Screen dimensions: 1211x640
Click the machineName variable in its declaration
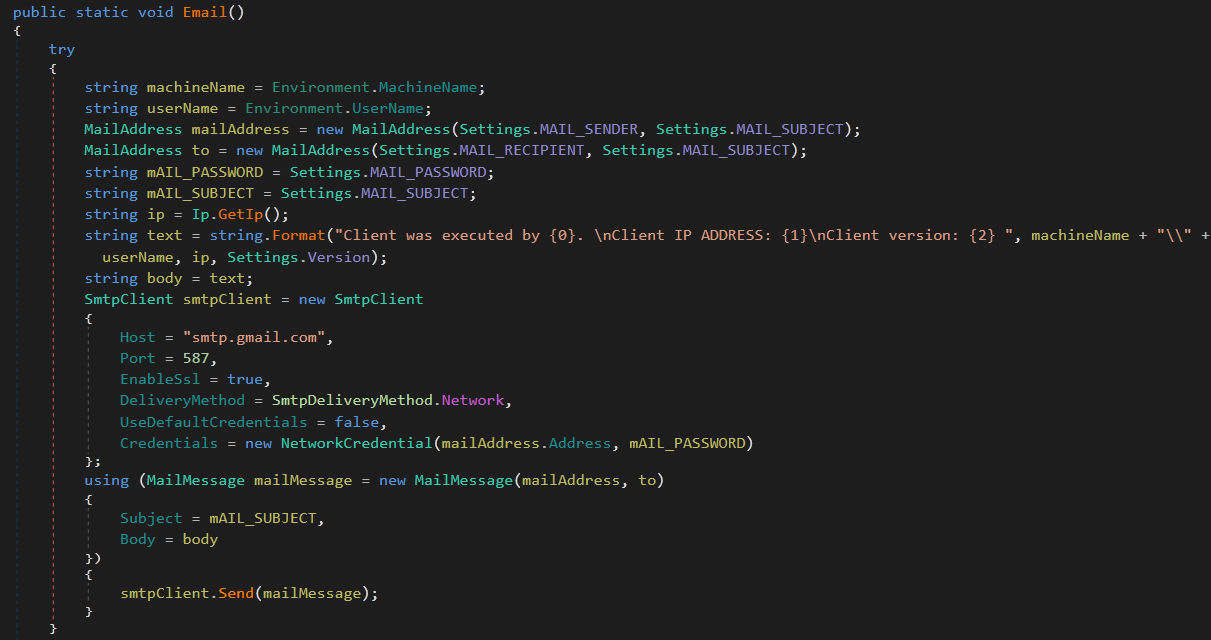coord(196,87)
